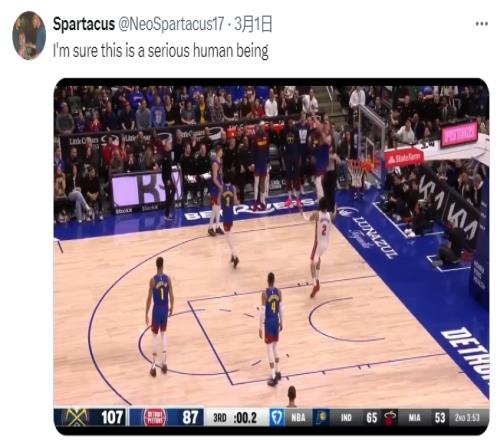This screenshot has width=500, height=440.
Task: Click the 3月1日 post date link
Action: (253, 24)
